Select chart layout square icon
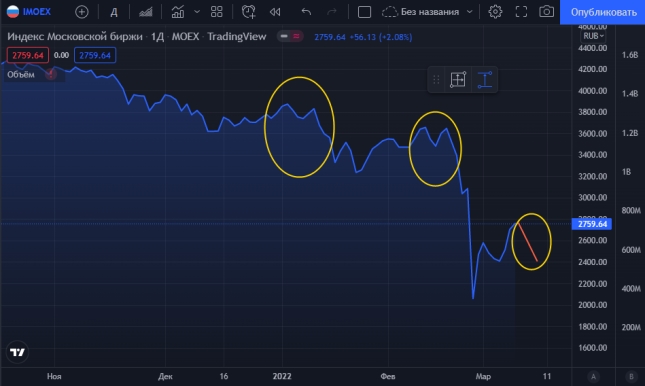The image size is (645, 386). pos(364,12)
